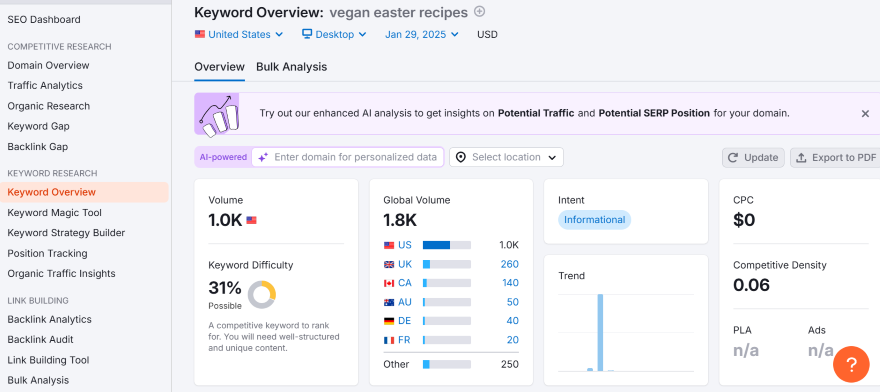Viewport: 880px width, 392px height.
Task: Click the Update button
Action: click(753, 158)
